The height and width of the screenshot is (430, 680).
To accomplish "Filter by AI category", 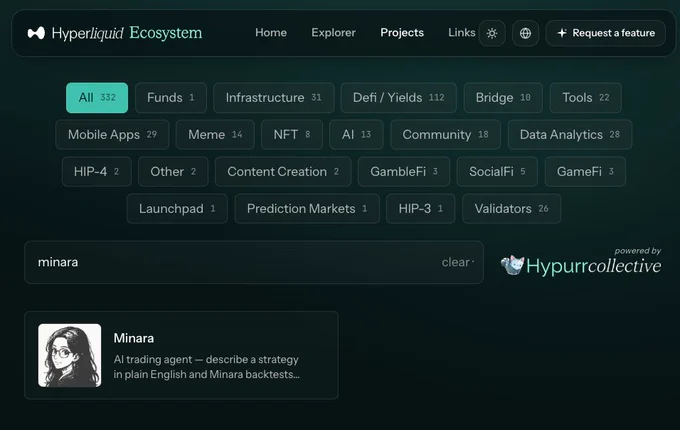I will tap(356, 134).
